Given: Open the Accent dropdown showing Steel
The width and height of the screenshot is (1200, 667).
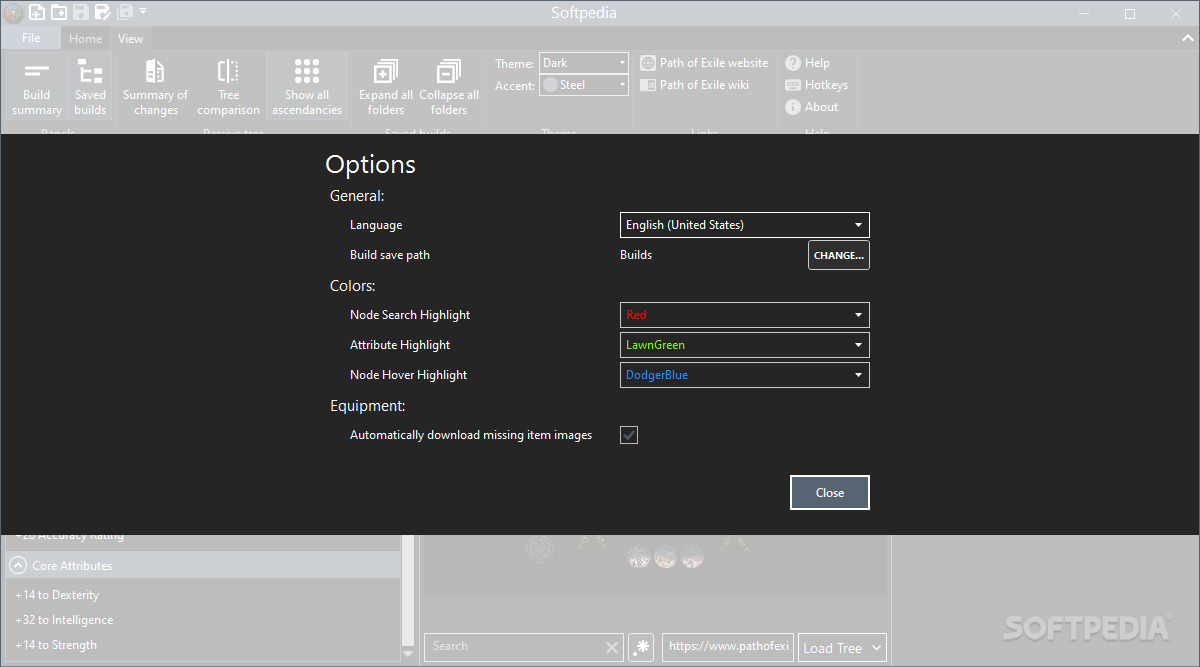Looking at the screenshot, I should click(584, 85).
